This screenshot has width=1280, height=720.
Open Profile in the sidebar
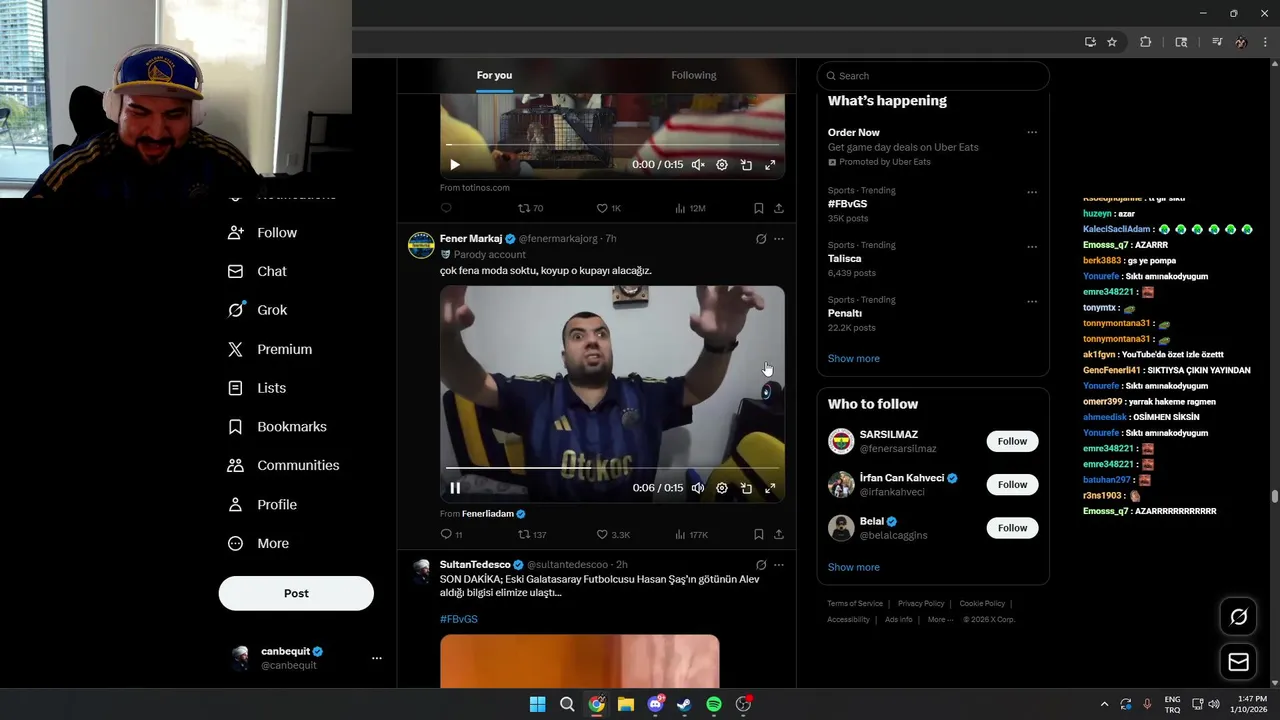pyautogui.click(x=263, y=505)
